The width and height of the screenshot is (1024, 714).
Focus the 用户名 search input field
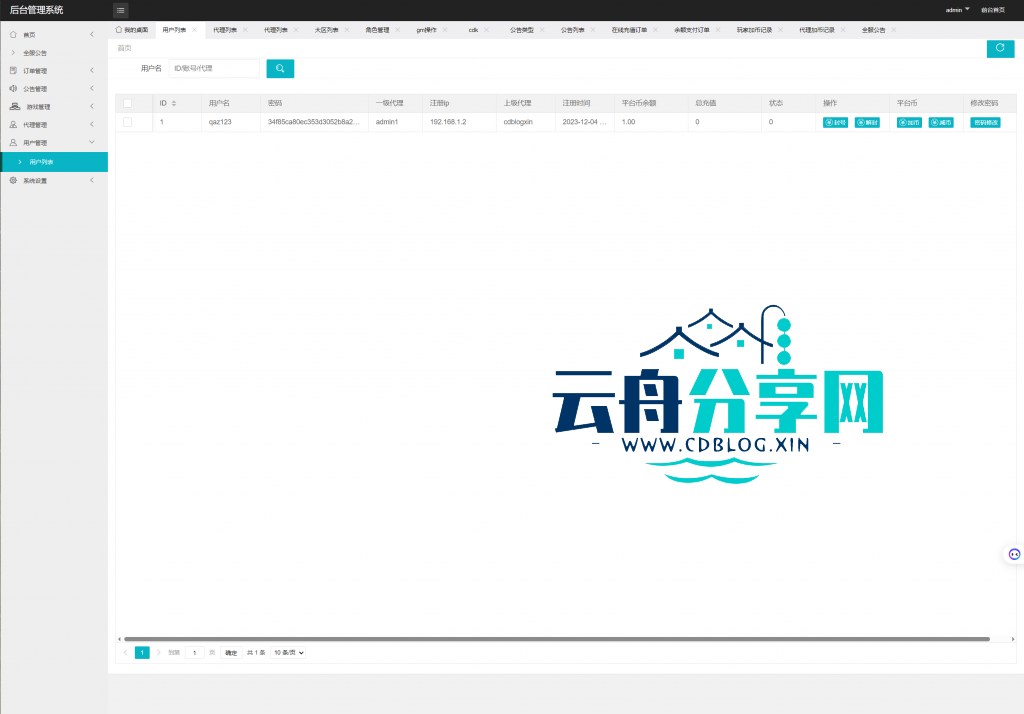point(214,68)
